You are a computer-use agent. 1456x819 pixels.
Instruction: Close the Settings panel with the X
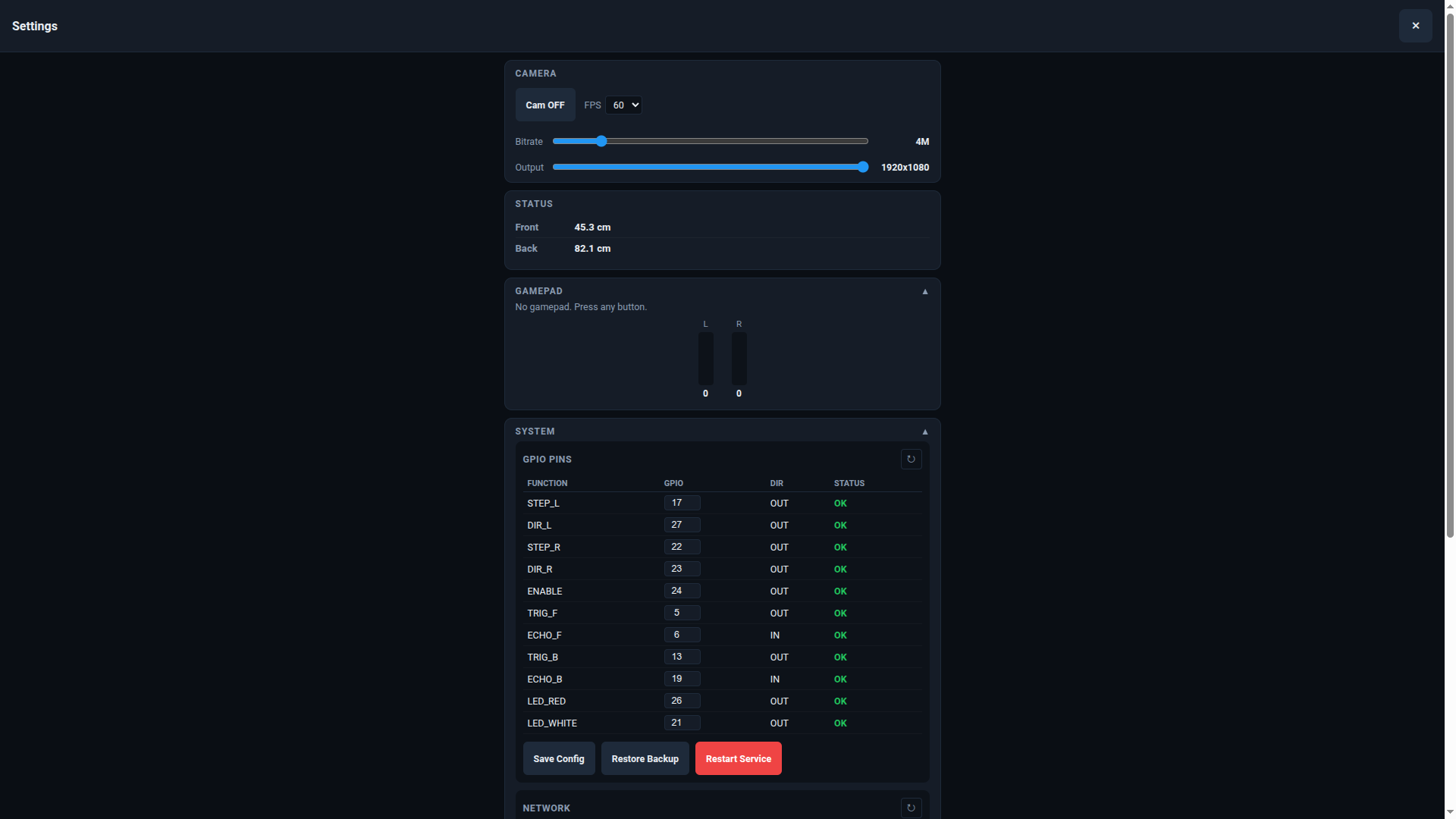[x=1415, y=25]
